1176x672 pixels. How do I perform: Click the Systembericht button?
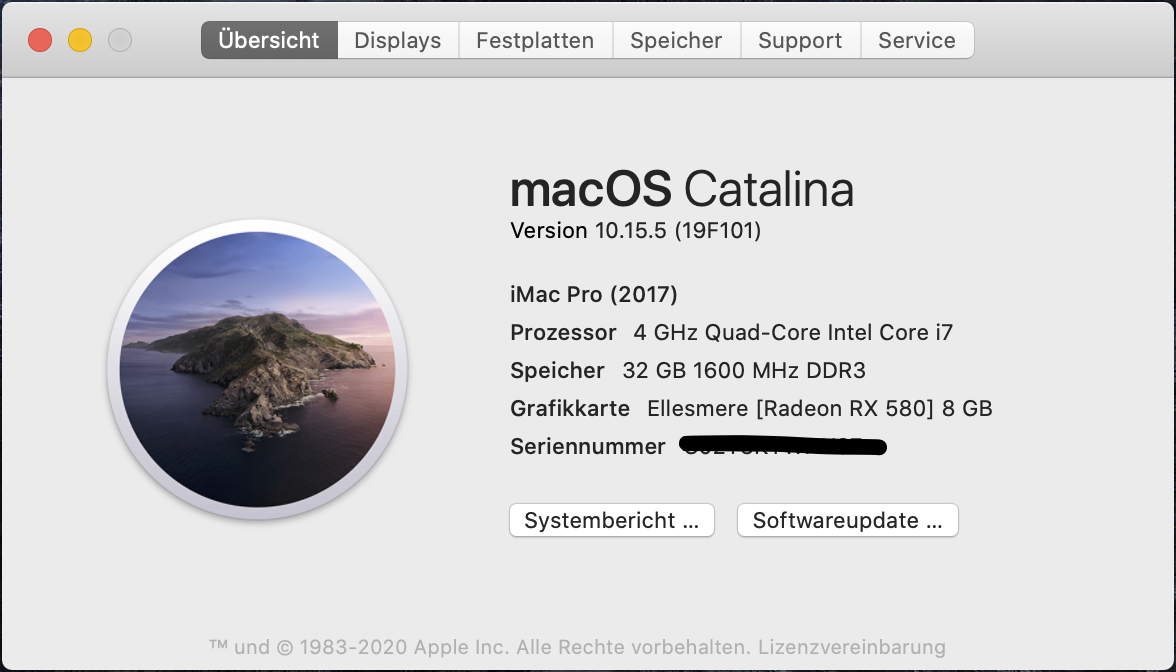[612, 521]
